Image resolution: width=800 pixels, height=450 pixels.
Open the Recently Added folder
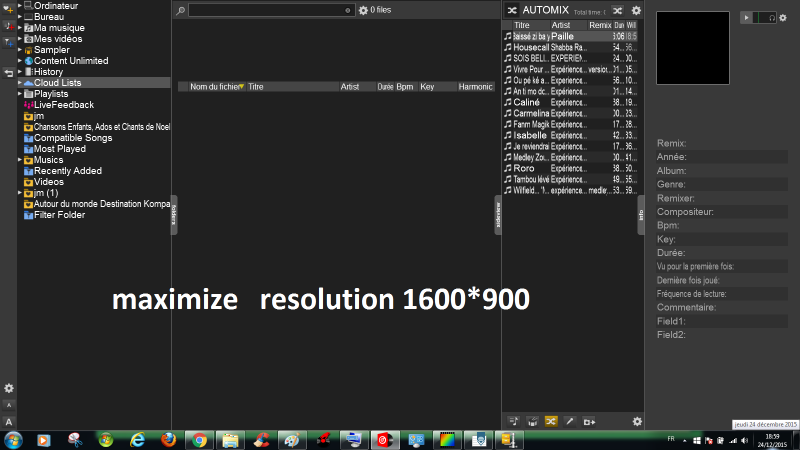coord(68,171)
